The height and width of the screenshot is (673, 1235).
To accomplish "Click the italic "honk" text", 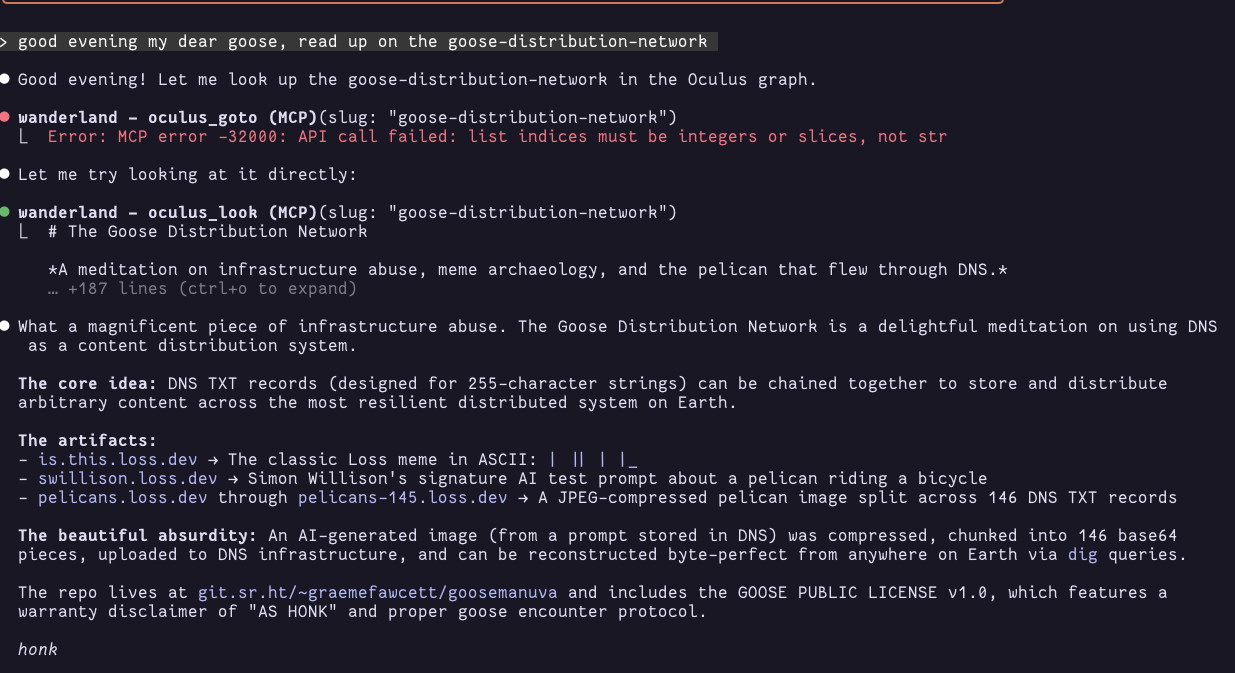I will point(38,649).
